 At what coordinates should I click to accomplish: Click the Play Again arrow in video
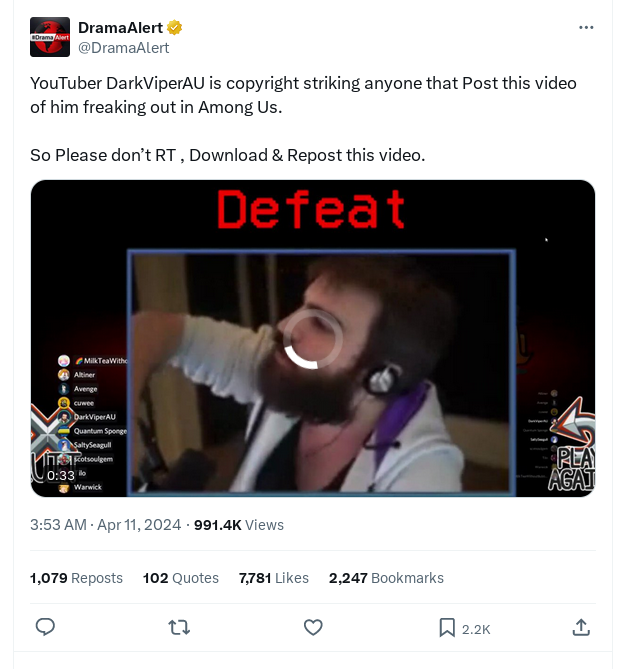pyautogui.click(x=573, y=422)
